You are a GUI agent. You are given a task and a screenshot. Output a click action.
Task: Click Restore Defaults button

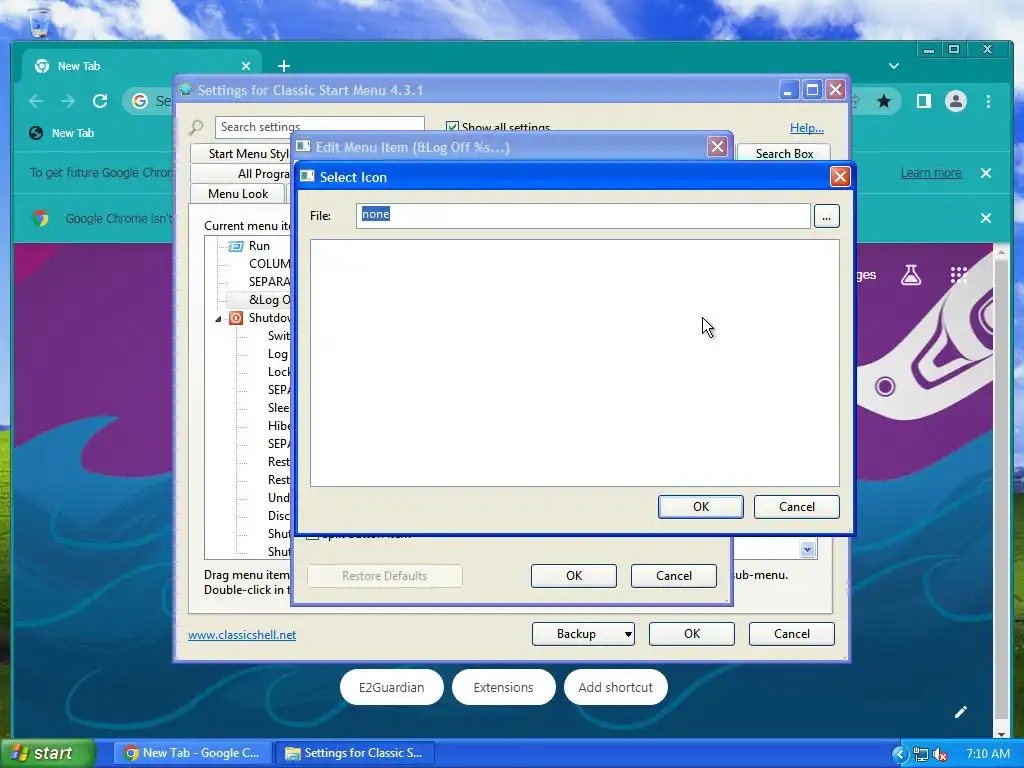(x=385, y=576)
